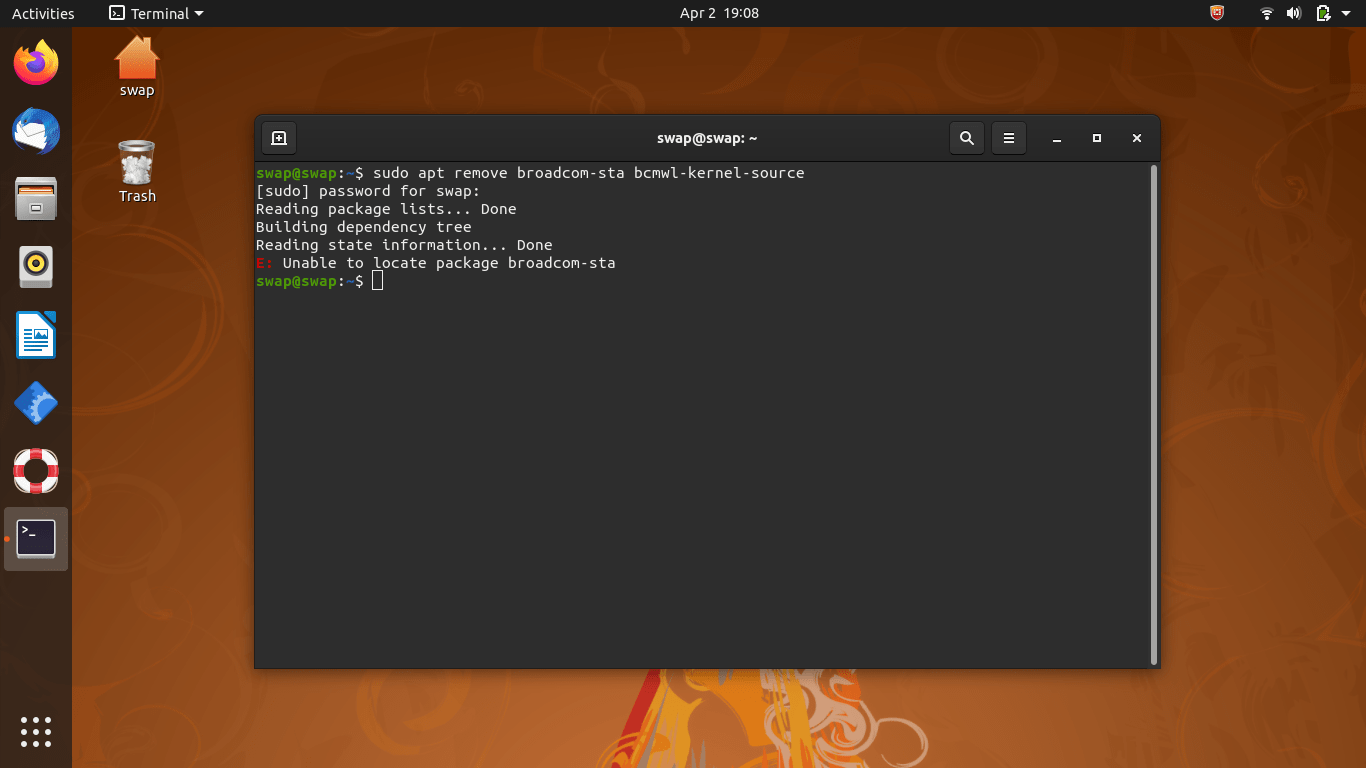Open a new terminal tab
Viewport: 1366px width, 768px height.
[279, 138]
